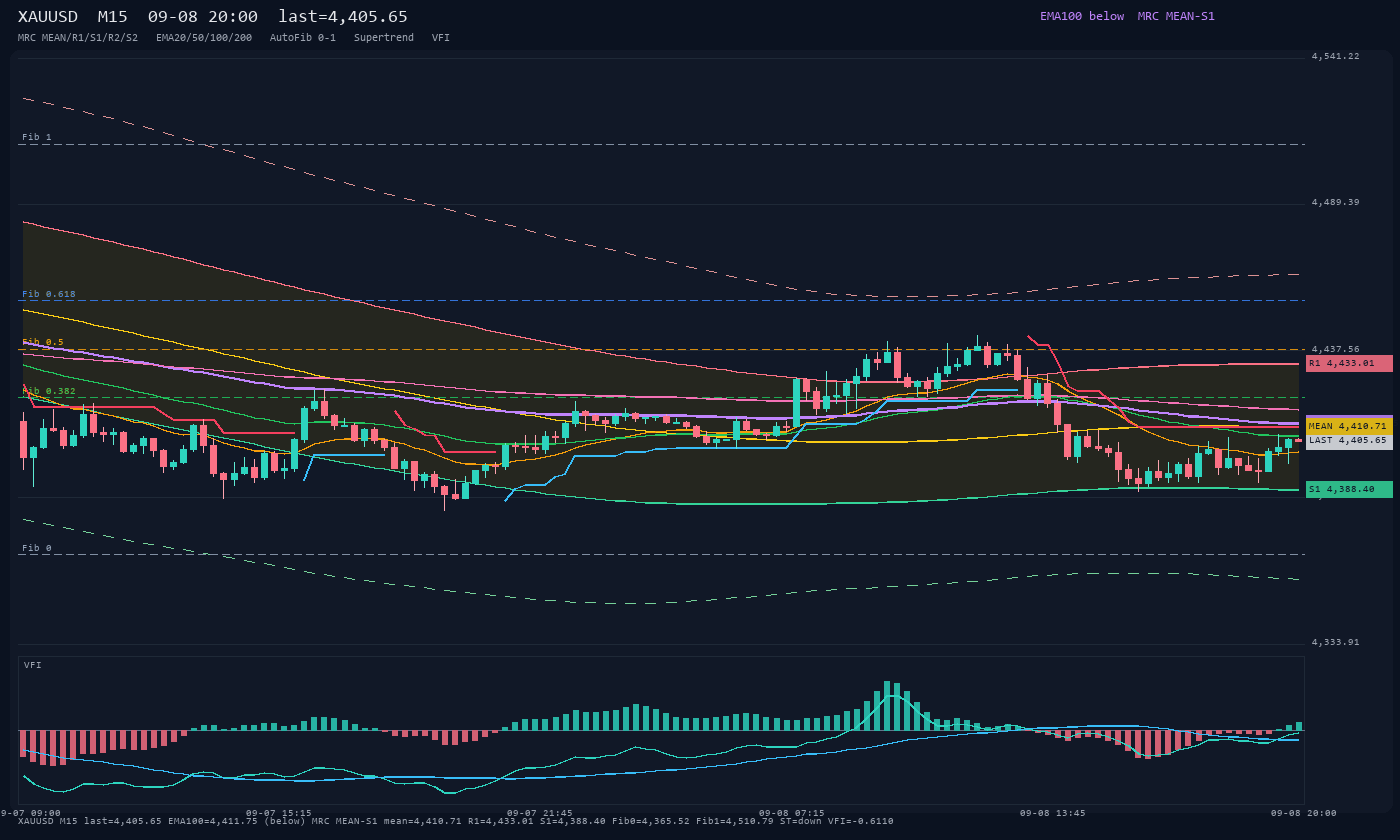Click the AutoFib 0-1 legend entry
Screen dimensions: 1400x840
[303, 37]
